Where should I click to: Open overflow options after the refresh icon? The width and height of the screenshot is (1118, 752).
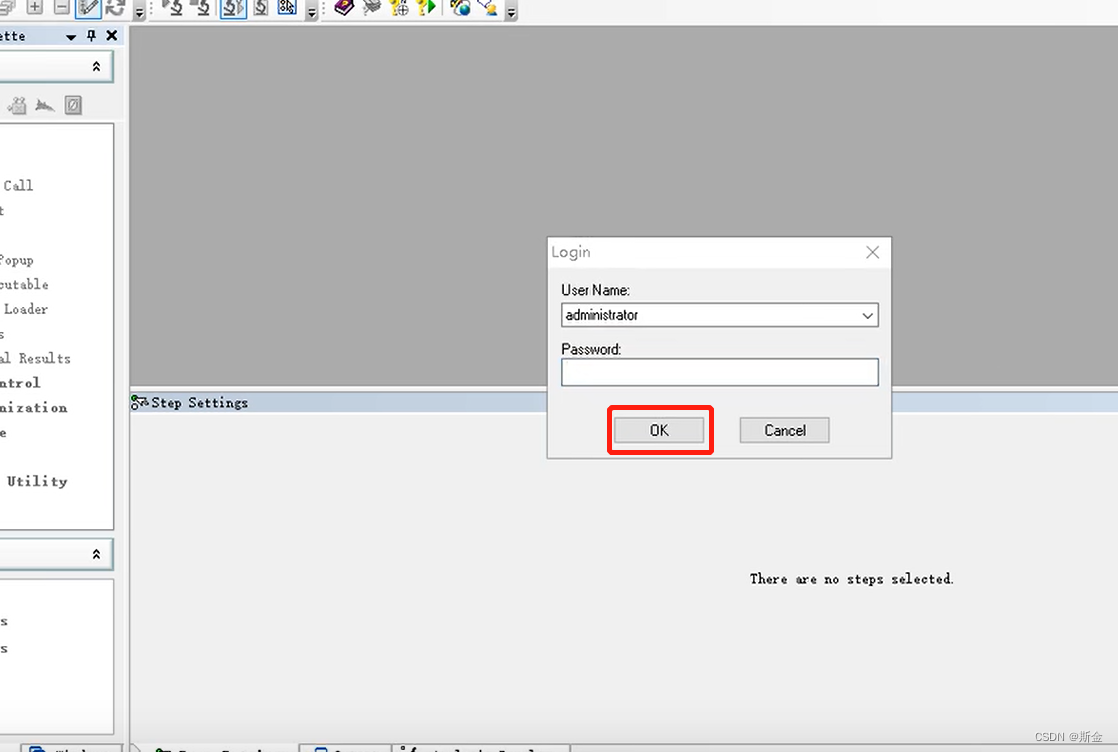coord(140,11)
